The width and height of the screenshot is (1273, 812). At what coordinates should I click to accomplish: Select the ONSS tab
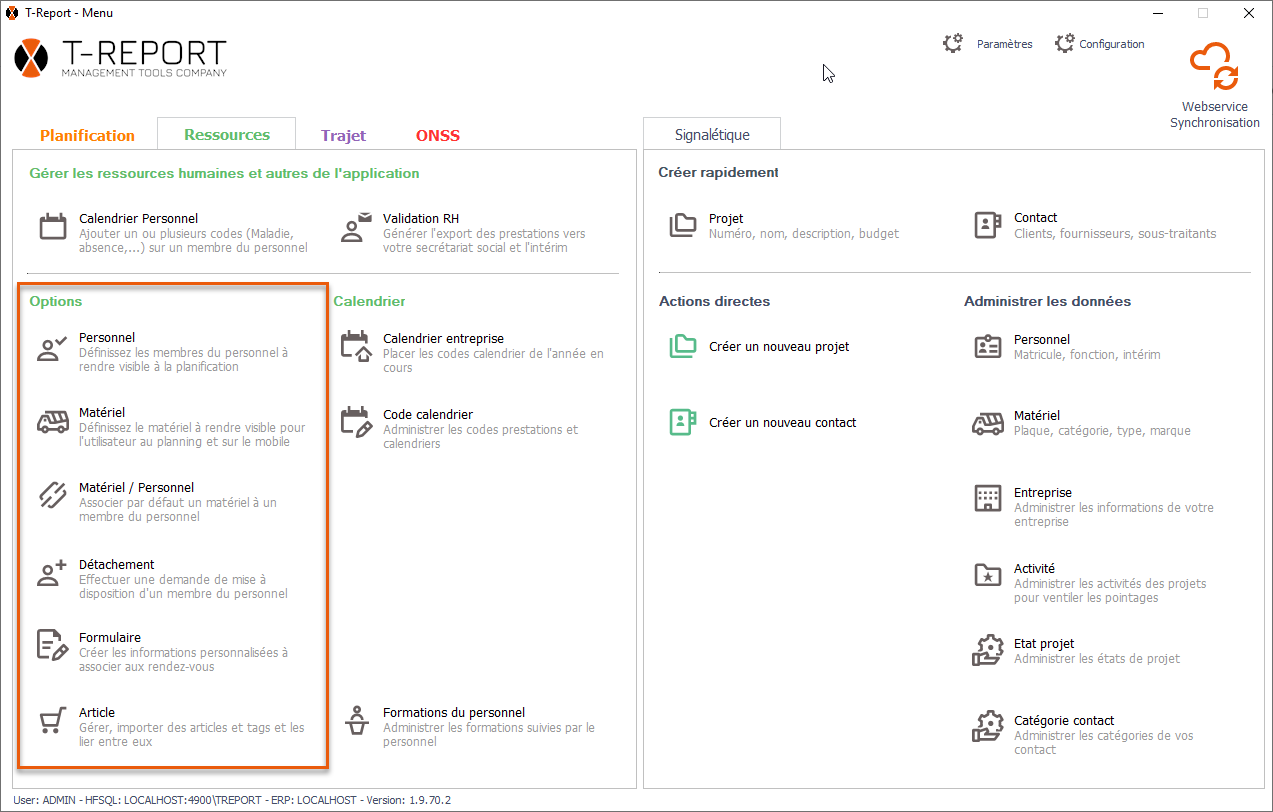(x=438, y=135)
